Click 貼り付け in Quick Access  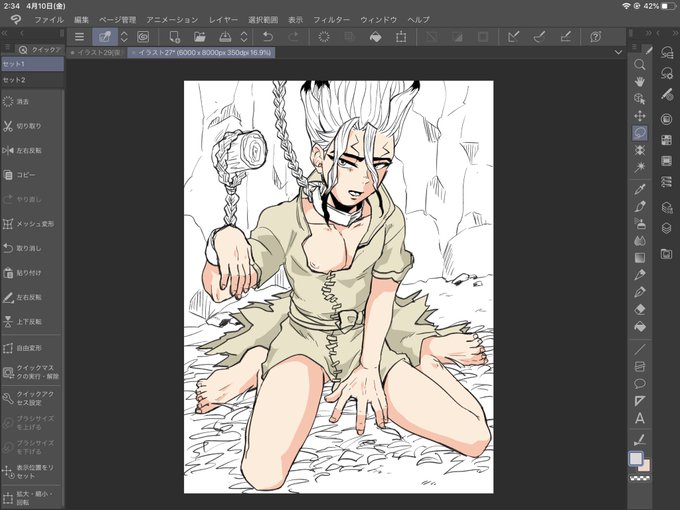click(31, 273)
